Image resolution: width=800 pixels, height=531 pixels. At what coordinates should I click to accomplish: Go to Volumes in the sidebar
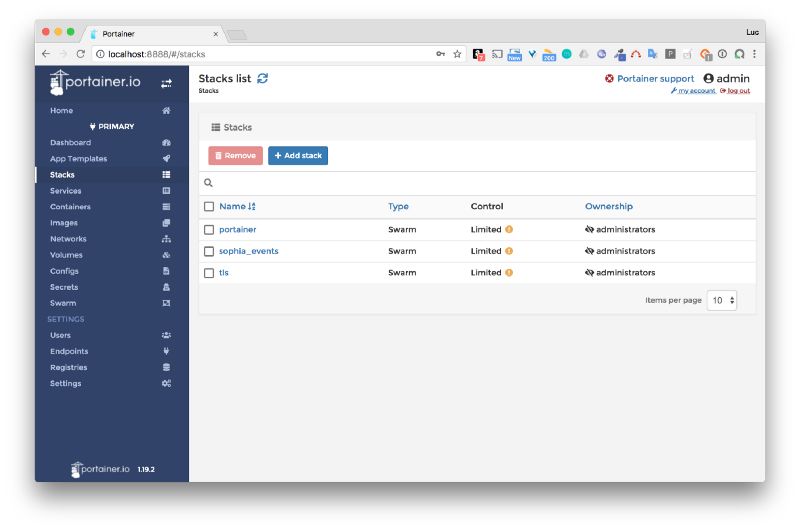point(66,255)
